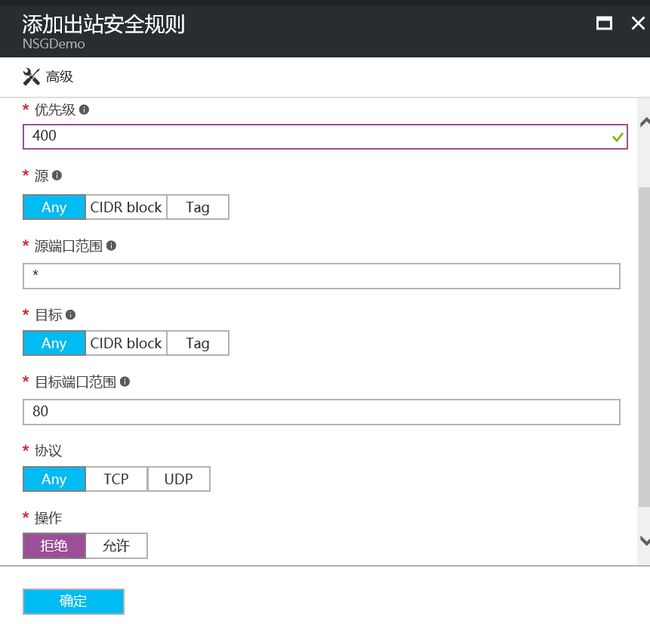Choose UDP protocol
Viewport: 650px width, 624px height.
(x=179, y=479)
